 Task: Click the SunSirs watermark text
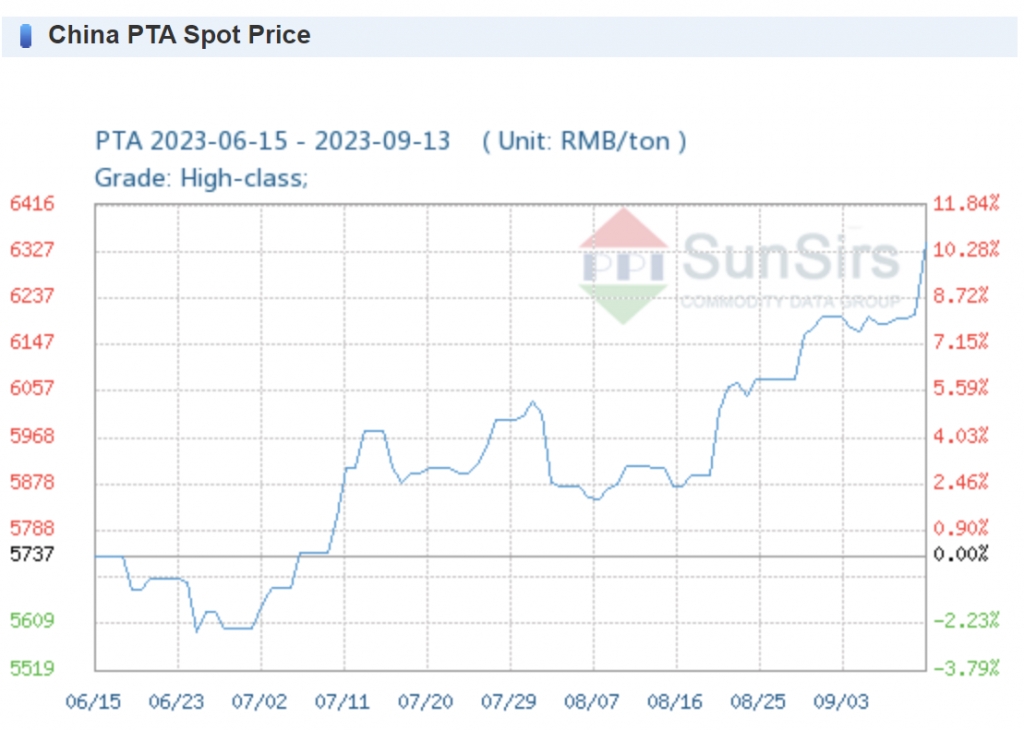tap(789, 259)
